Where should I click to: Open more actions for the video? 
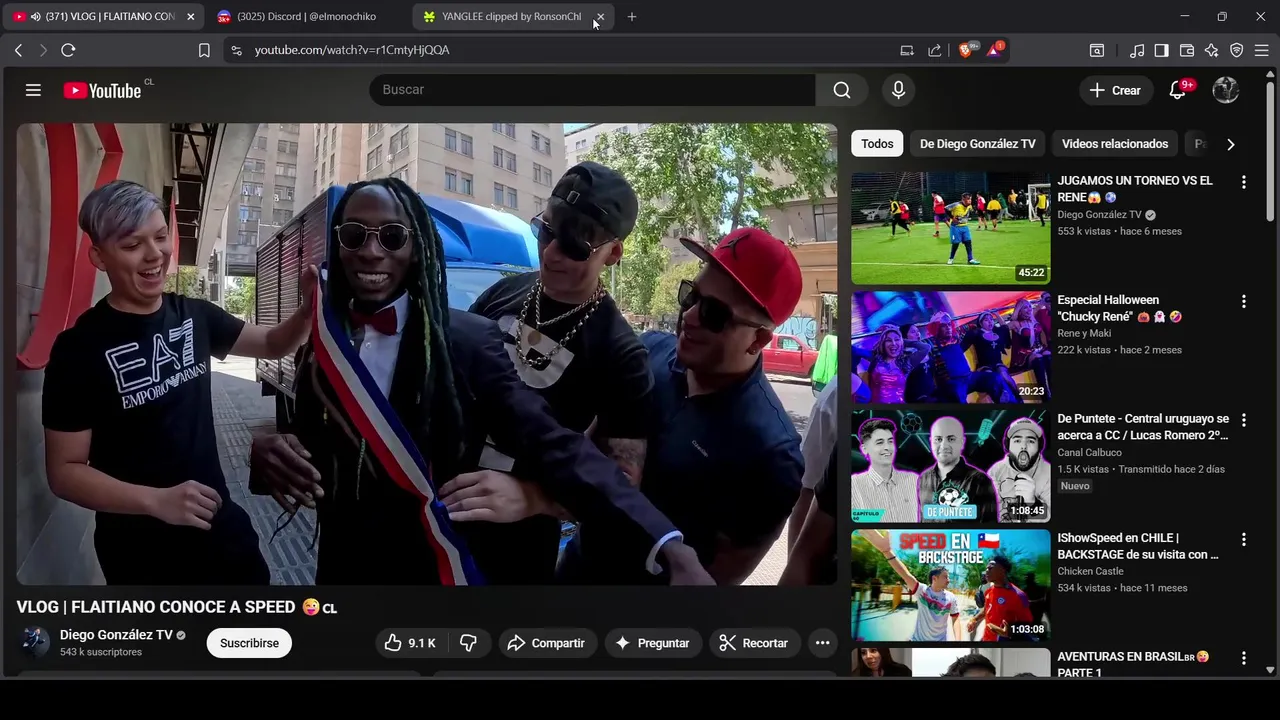[822, 643]
